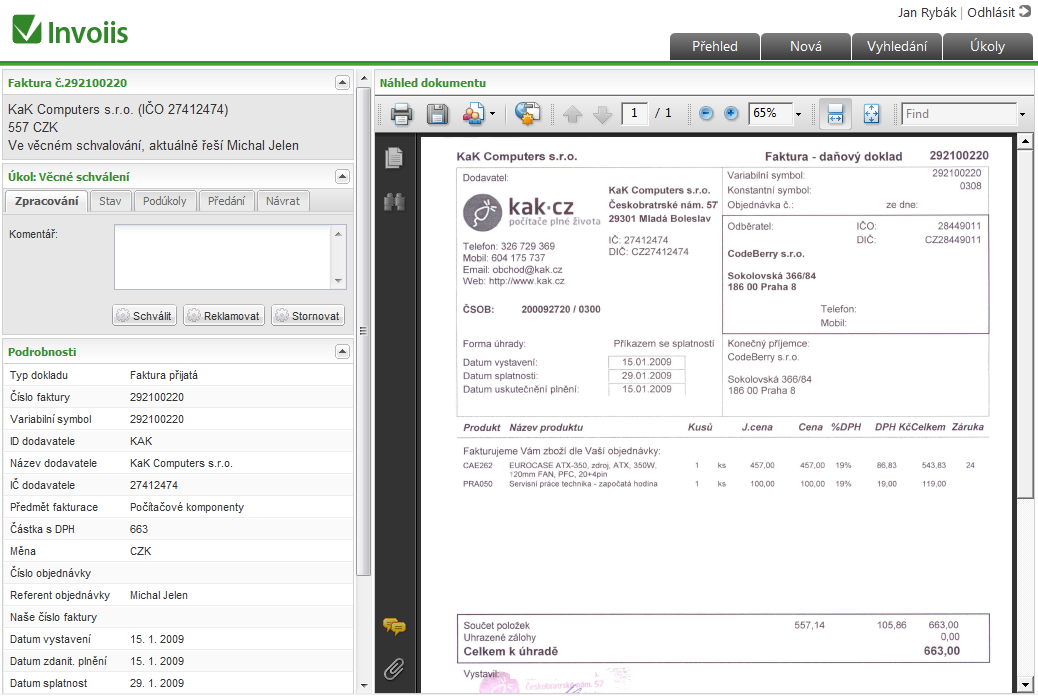Screen dimensions: 1038x696
Task: Click the Odhlásit logout link
Action: pyautogui.click(x=991, y=13)
